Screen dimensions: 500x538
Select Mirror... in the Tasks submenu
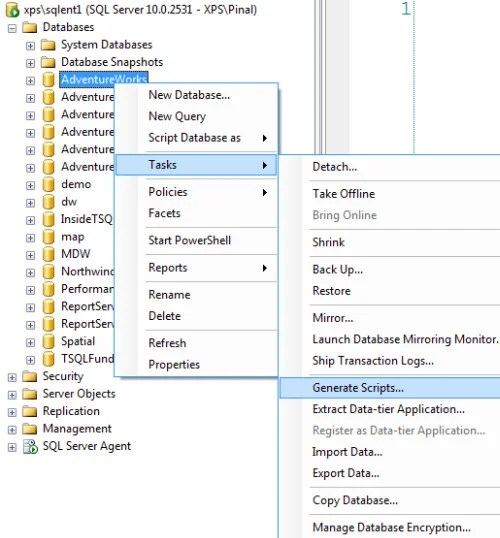coord(390,318)
